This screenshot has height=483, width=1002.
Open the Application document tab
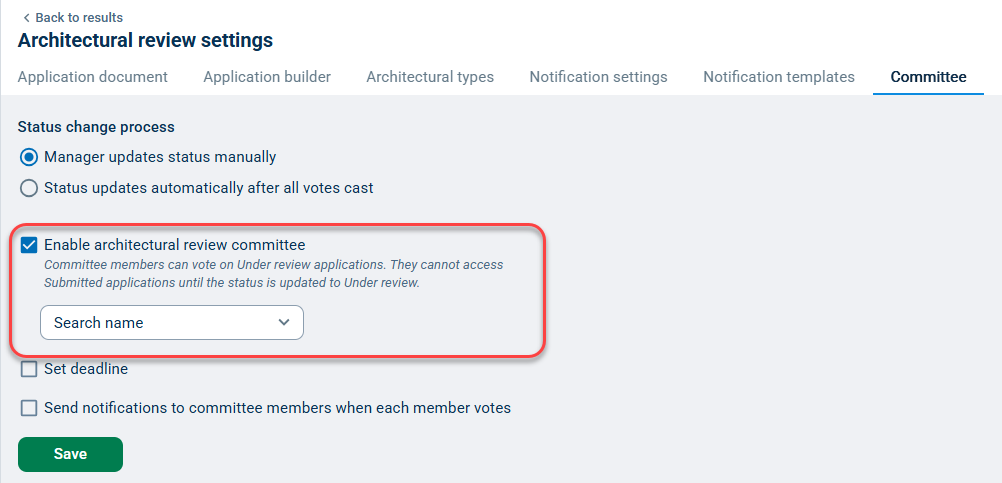click(93, 77)
